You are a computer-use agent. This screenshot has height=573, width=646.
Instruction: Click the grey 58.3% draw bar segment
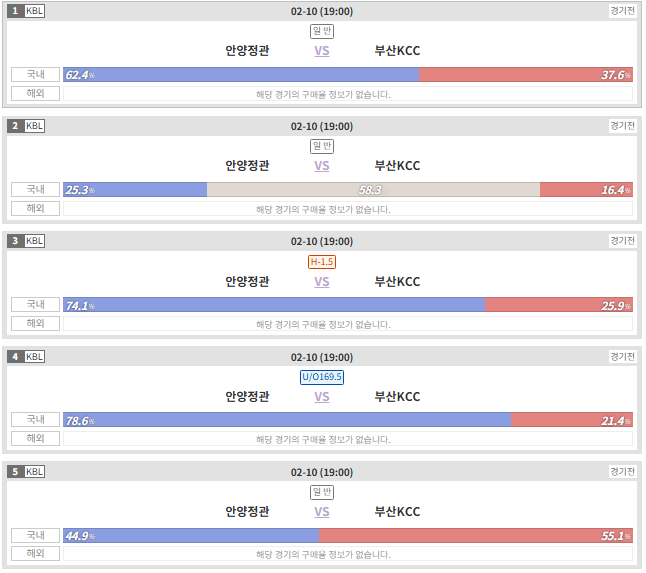coord(373,189)
